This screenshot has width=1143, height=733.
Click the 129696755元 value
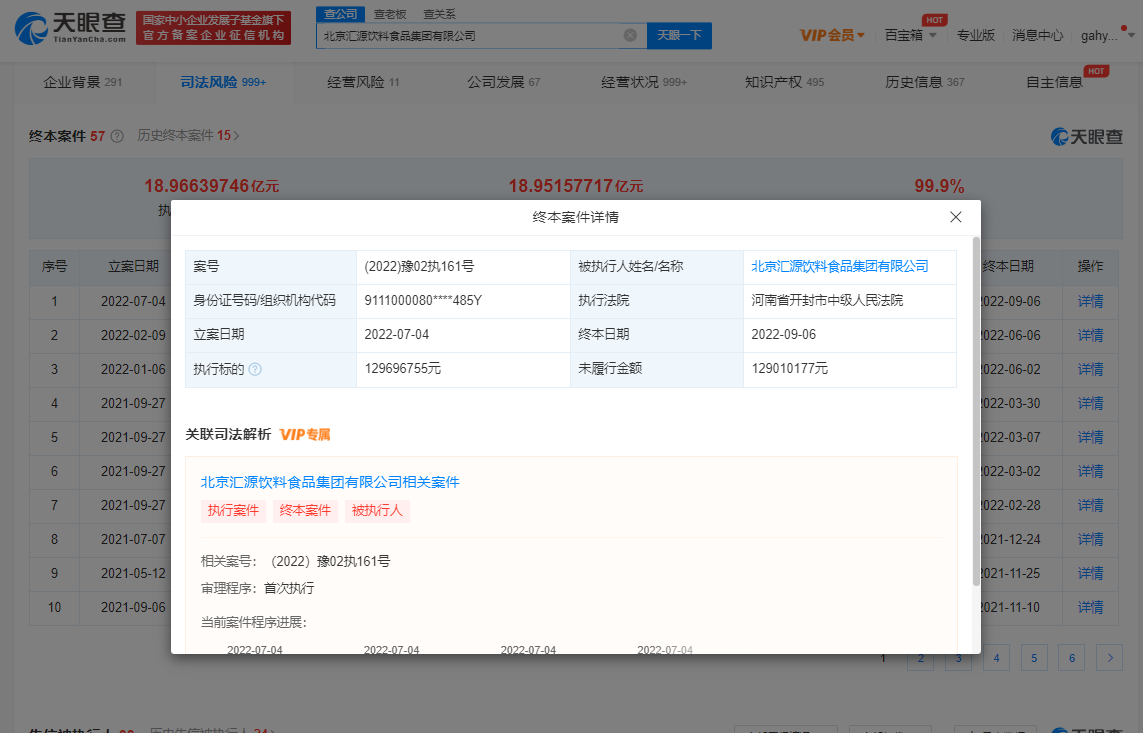402,369
